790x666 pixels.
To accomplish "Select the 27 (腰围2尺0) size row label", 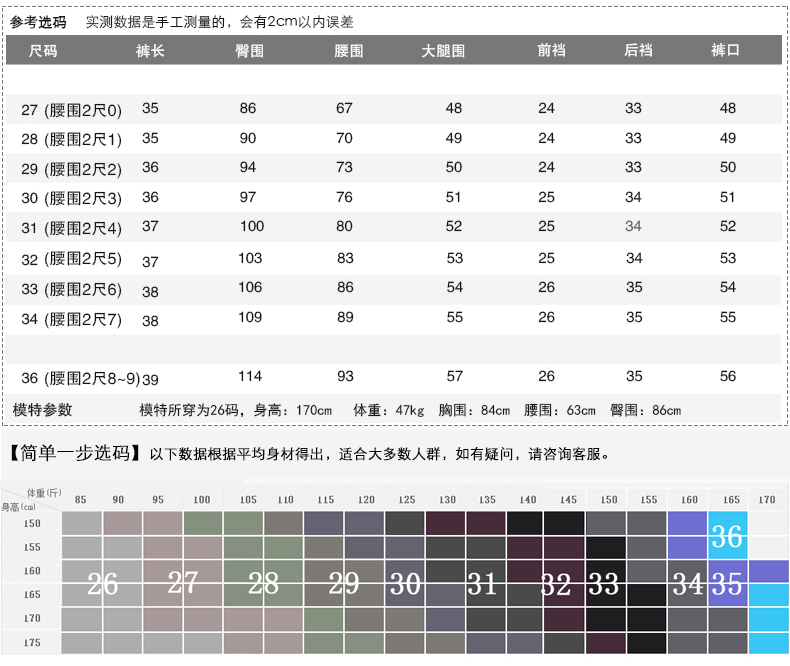I will click(71, 110).
